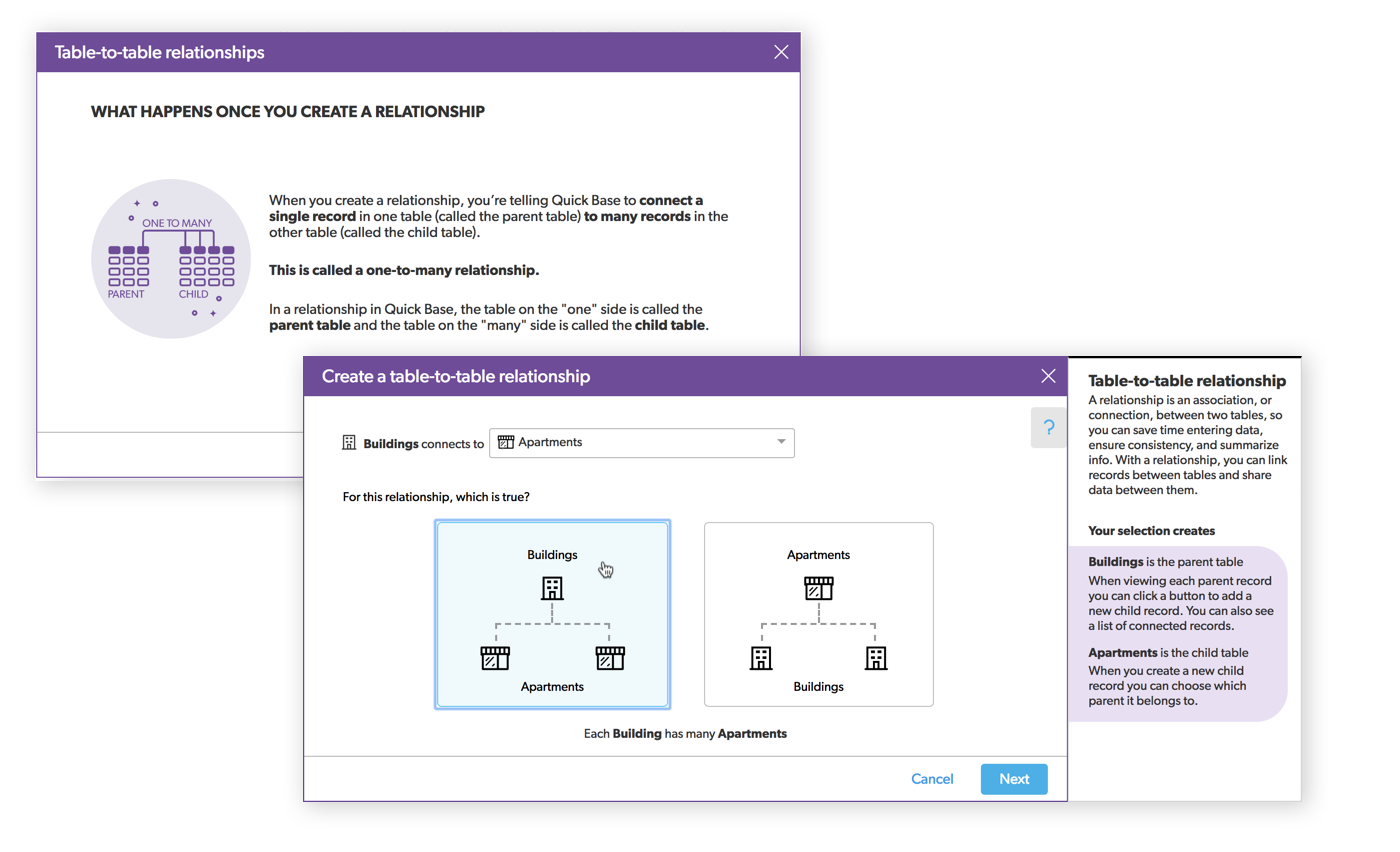Open the Apartments table dropdown
The width and height of the screenshot is (1400, 852).
pyautogui.click(x=641, y=443)
